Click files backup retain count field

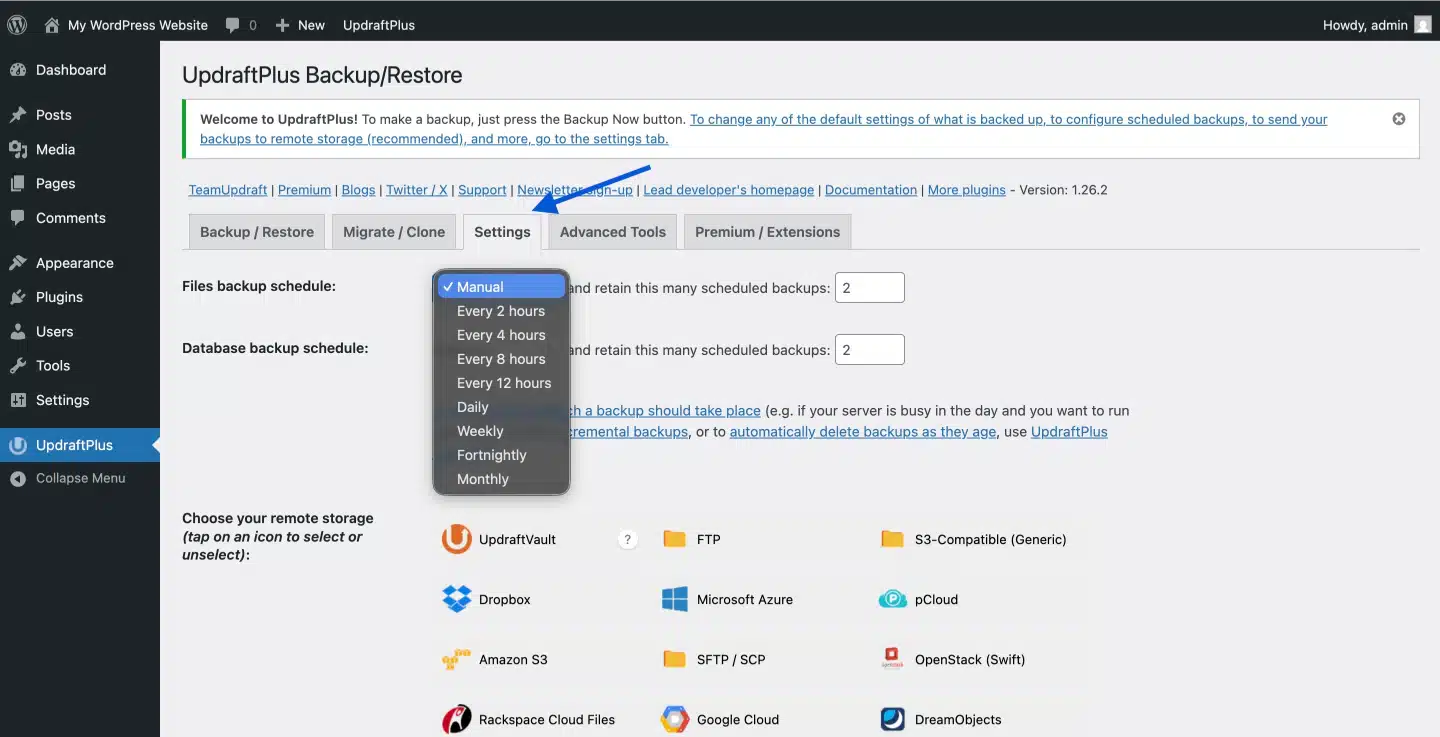click(x=870, y=288)
